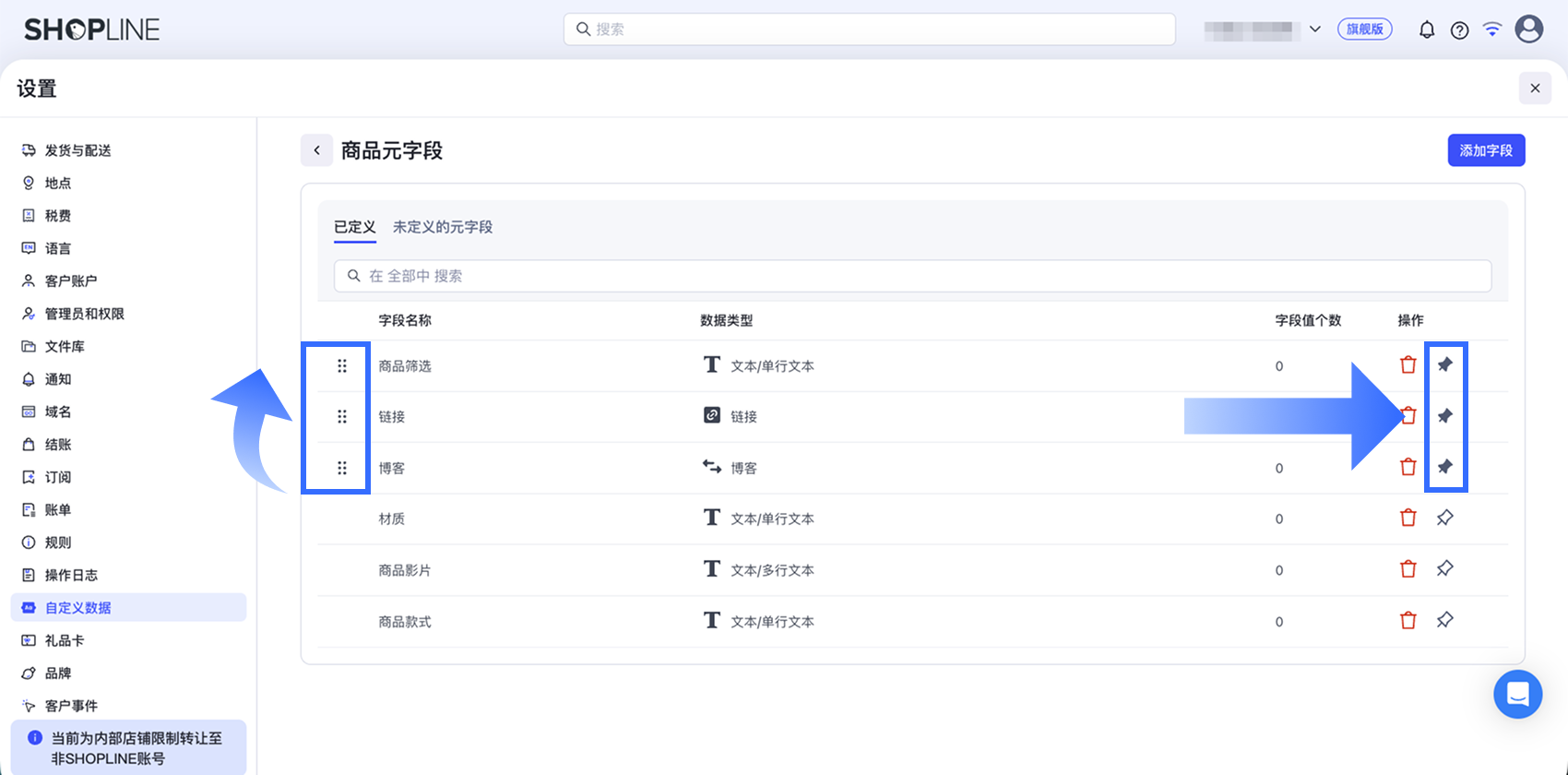
Task: Open the help question mark icon
Action: pyautogui.click(x=1459, y=30)
